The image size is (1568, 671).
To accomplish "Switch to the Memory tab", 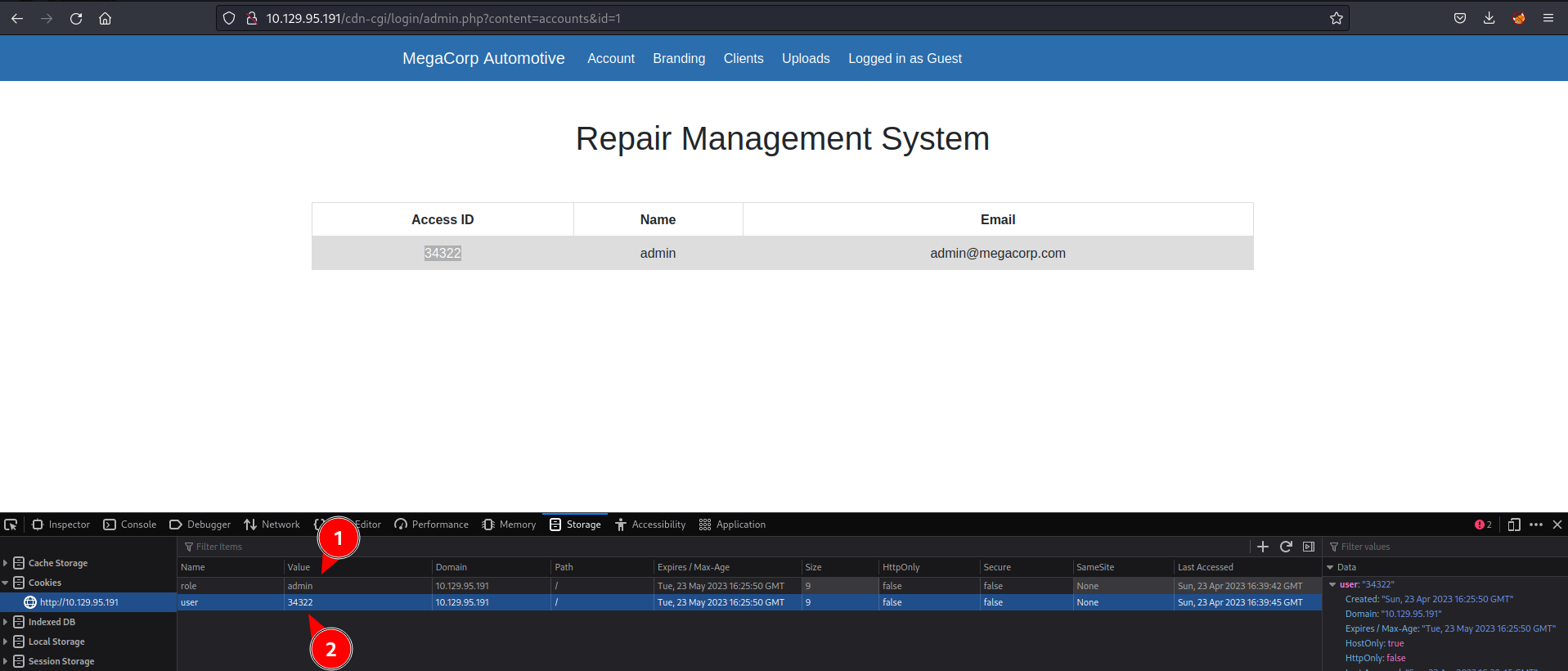I will pyautogui.click(x=509, y=525).
